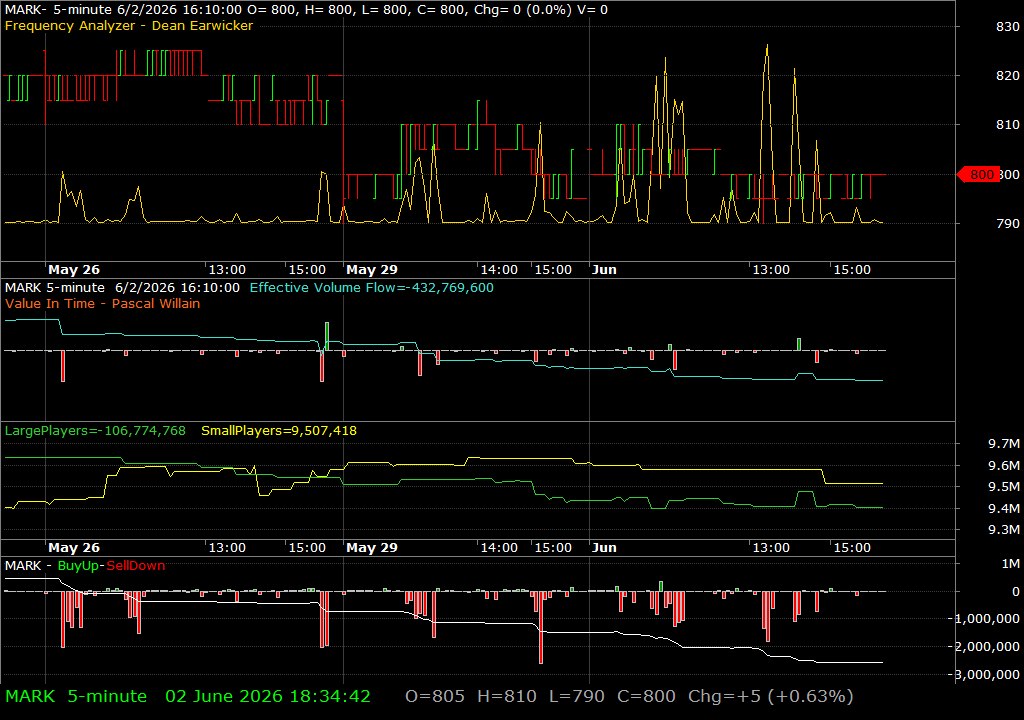Image resolution: width=1024 pixels, height=720 pixels.
Task: Select the Effective Volume Flow value text
Action: coord(372,287)
